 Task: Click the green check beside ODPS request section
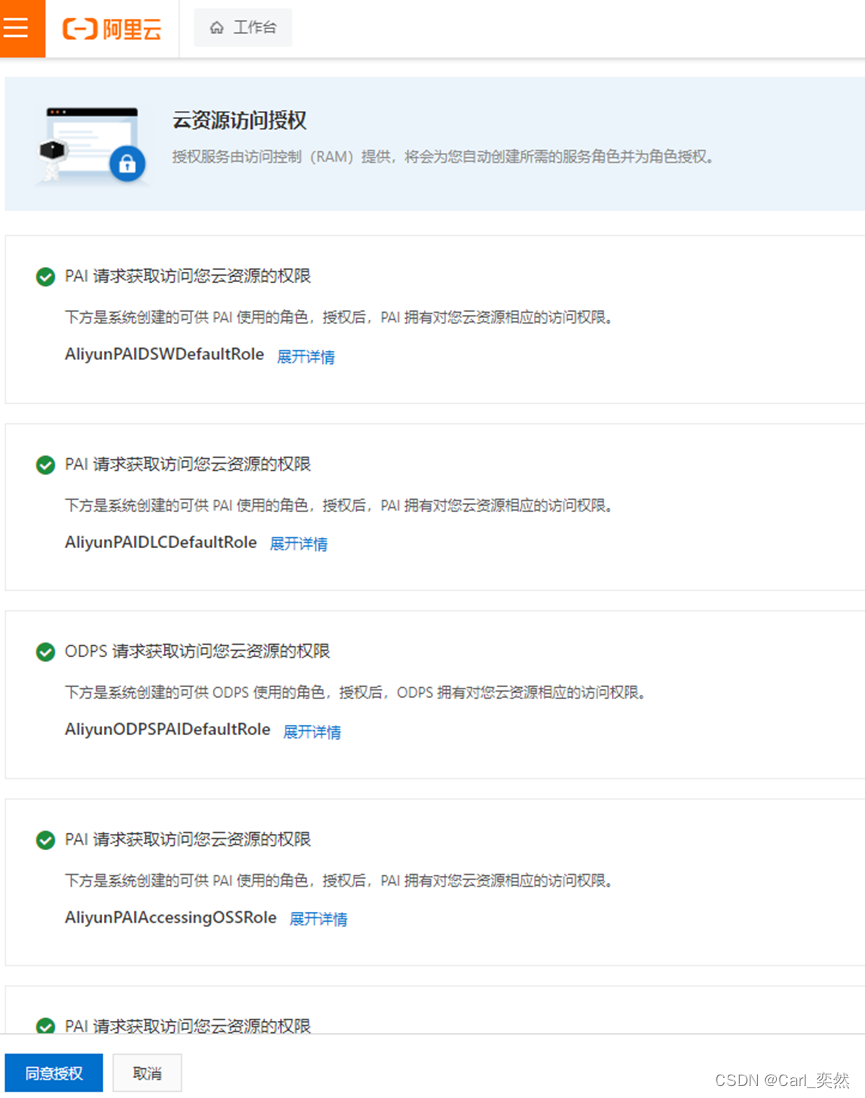point(46,652)
